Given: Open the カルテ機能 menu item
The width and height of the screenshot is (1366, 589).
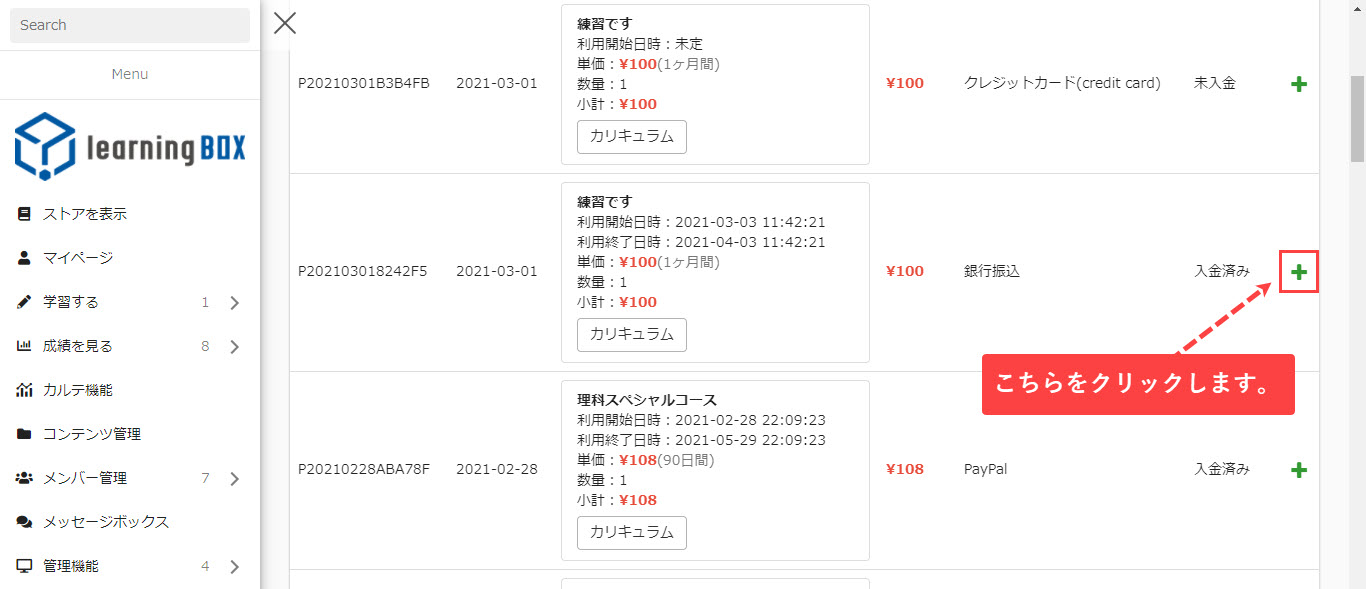Looking at the screenshot, I should [x=78, y=390].
